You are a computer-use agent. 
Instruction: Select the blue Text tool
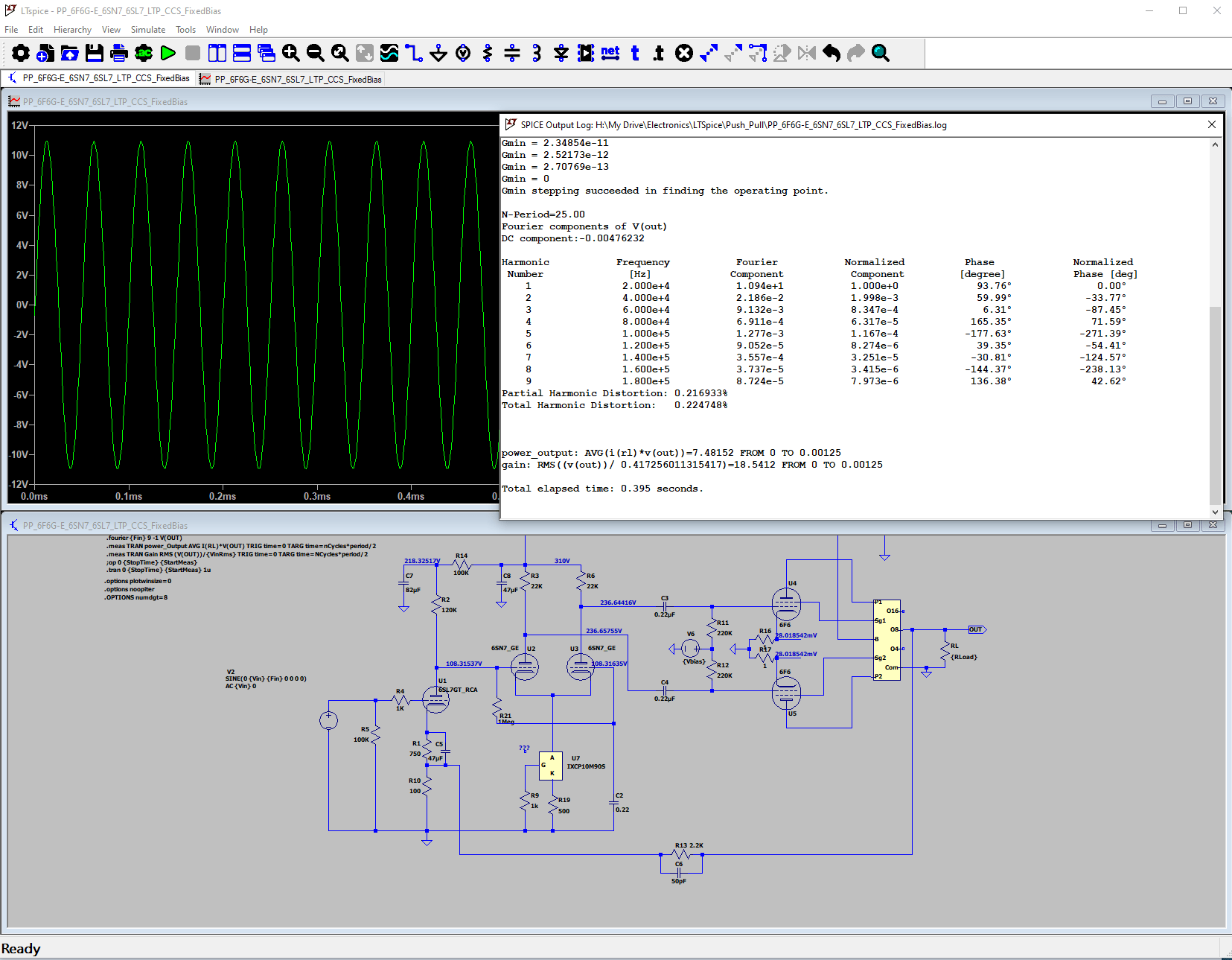635,53
